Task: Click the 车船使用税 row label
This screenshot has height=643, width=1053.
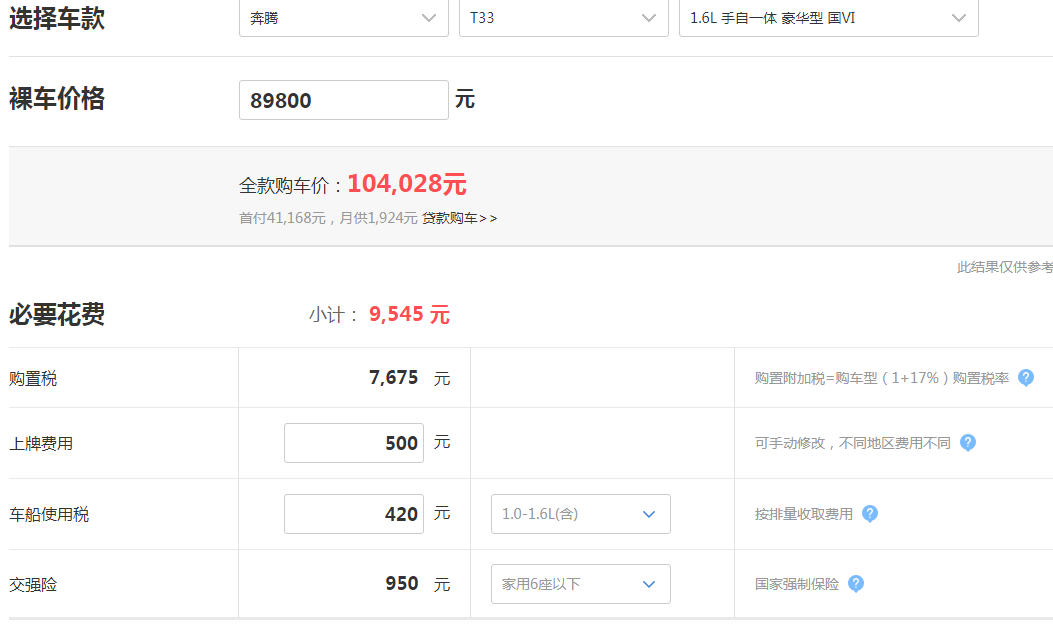Action: [49, 515]
